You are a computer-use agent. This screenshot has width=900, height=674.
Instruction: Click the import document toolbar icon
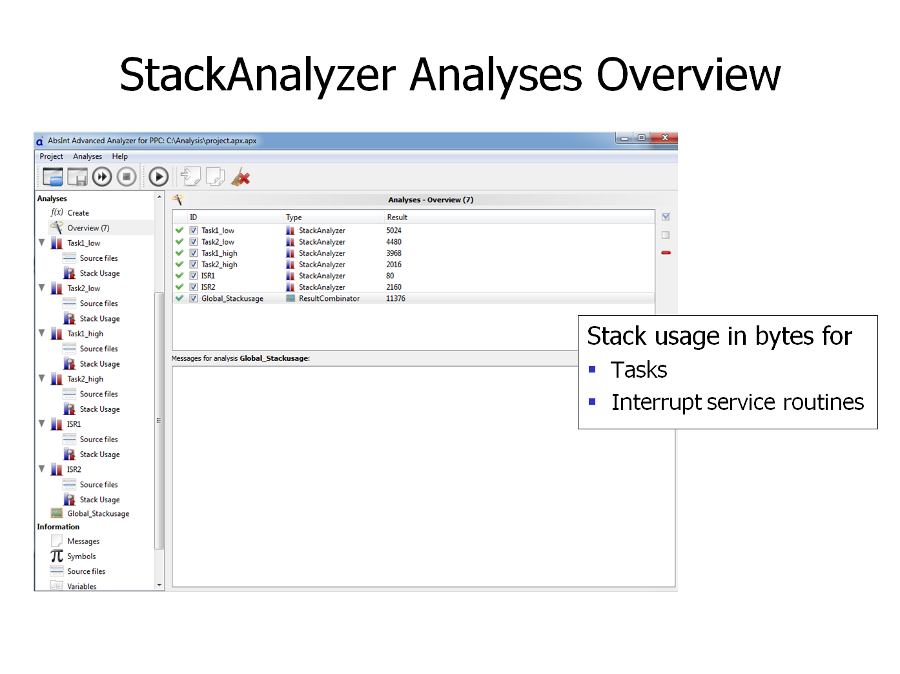tap(191, 177)
